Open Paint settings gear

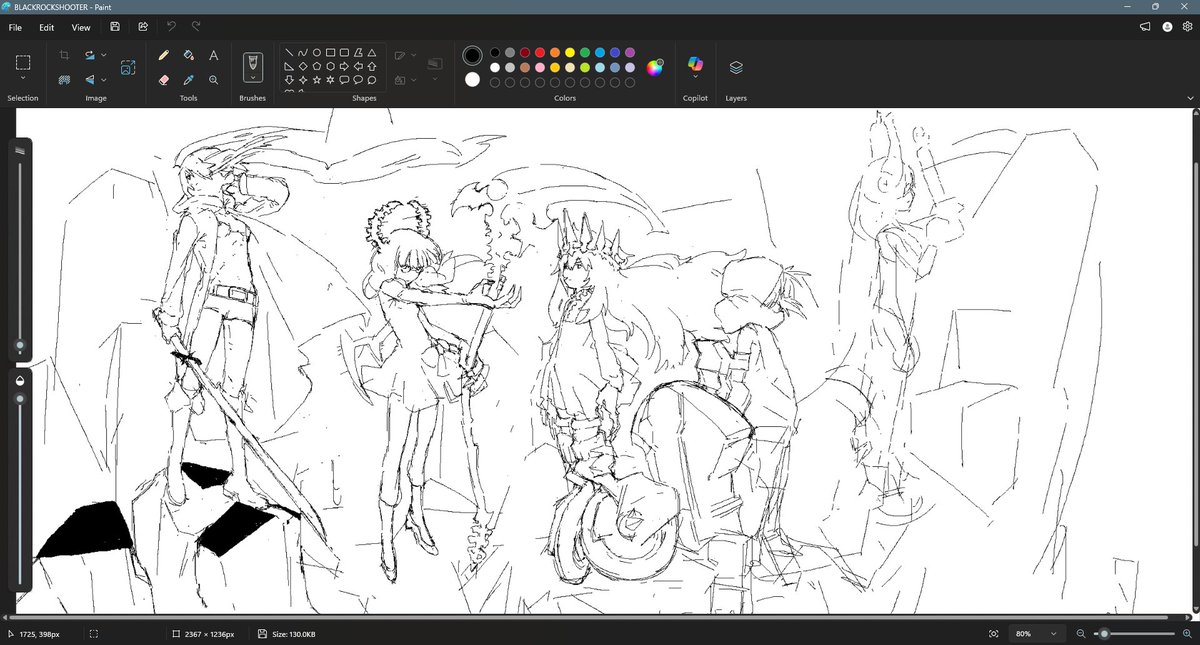[x=1187, y=27]
